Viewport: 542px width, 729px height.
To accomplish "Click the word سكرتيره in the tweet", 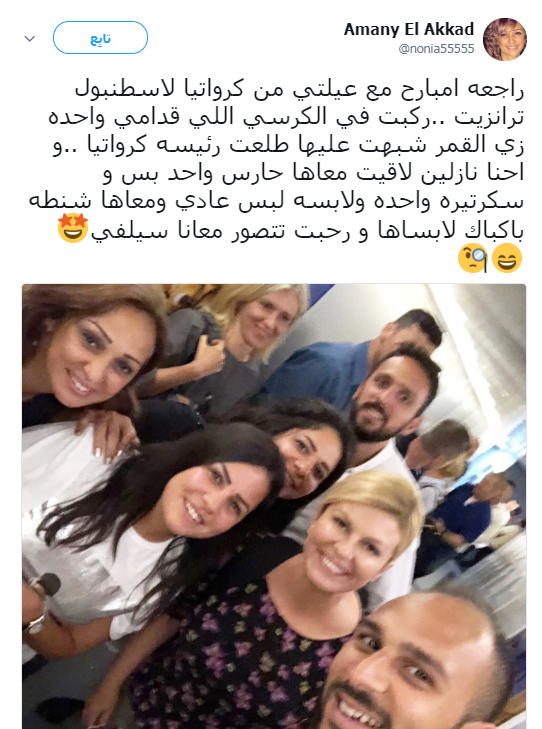I will (486, 201).
